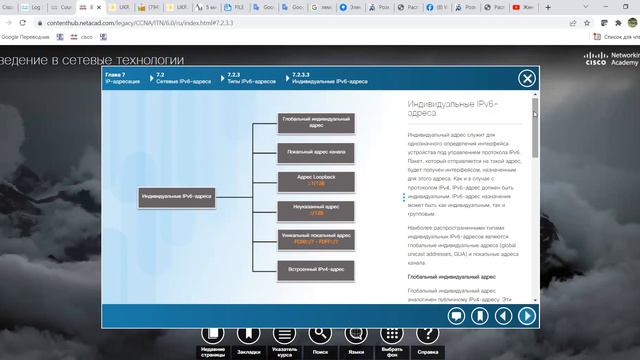Open the Недавние страницы recent pages icon
This screenshot has height=360, width=640.
(x=213, y=334)
